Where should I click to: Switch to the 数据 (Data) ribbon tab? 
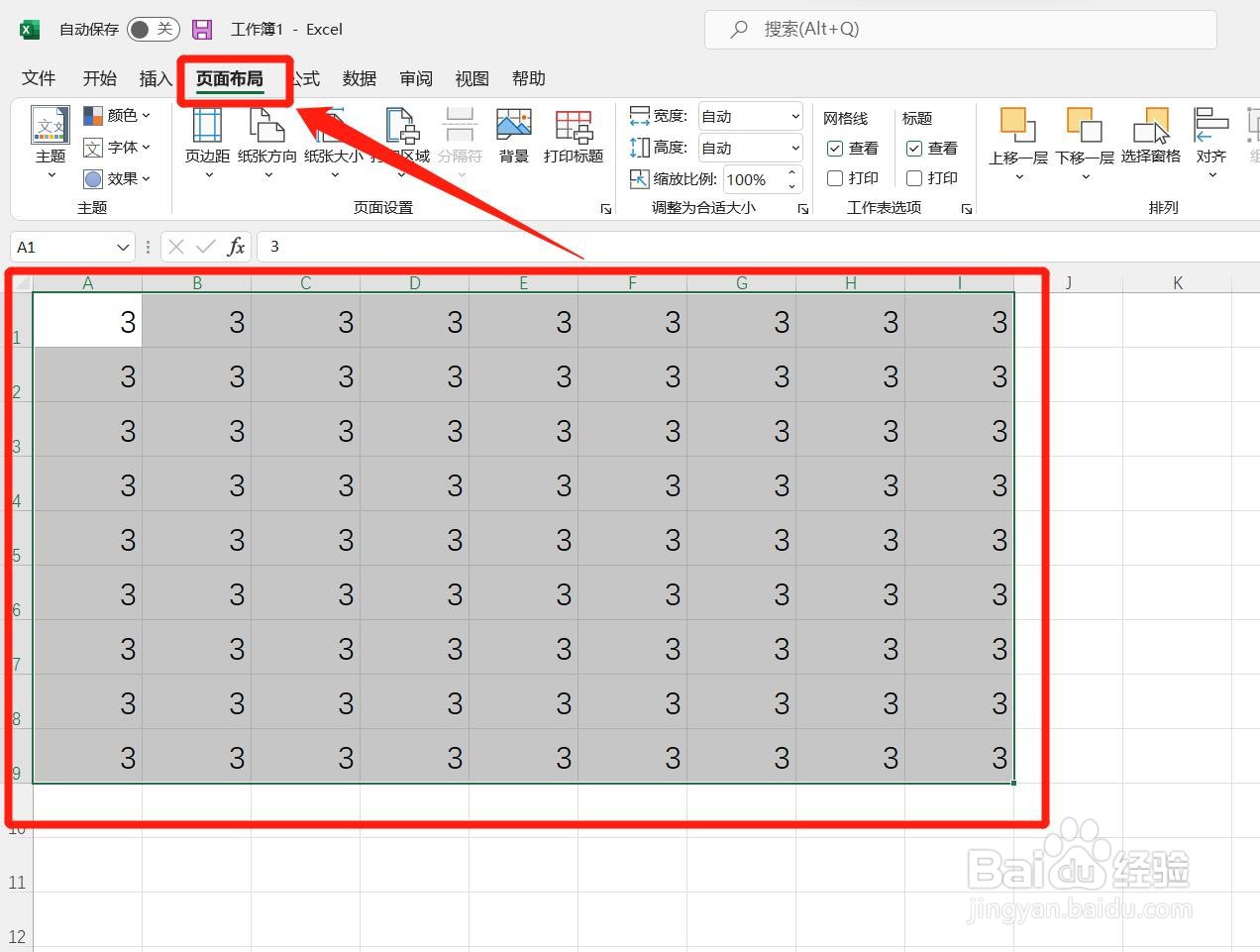pyautogui.click(x=360, y=78)
